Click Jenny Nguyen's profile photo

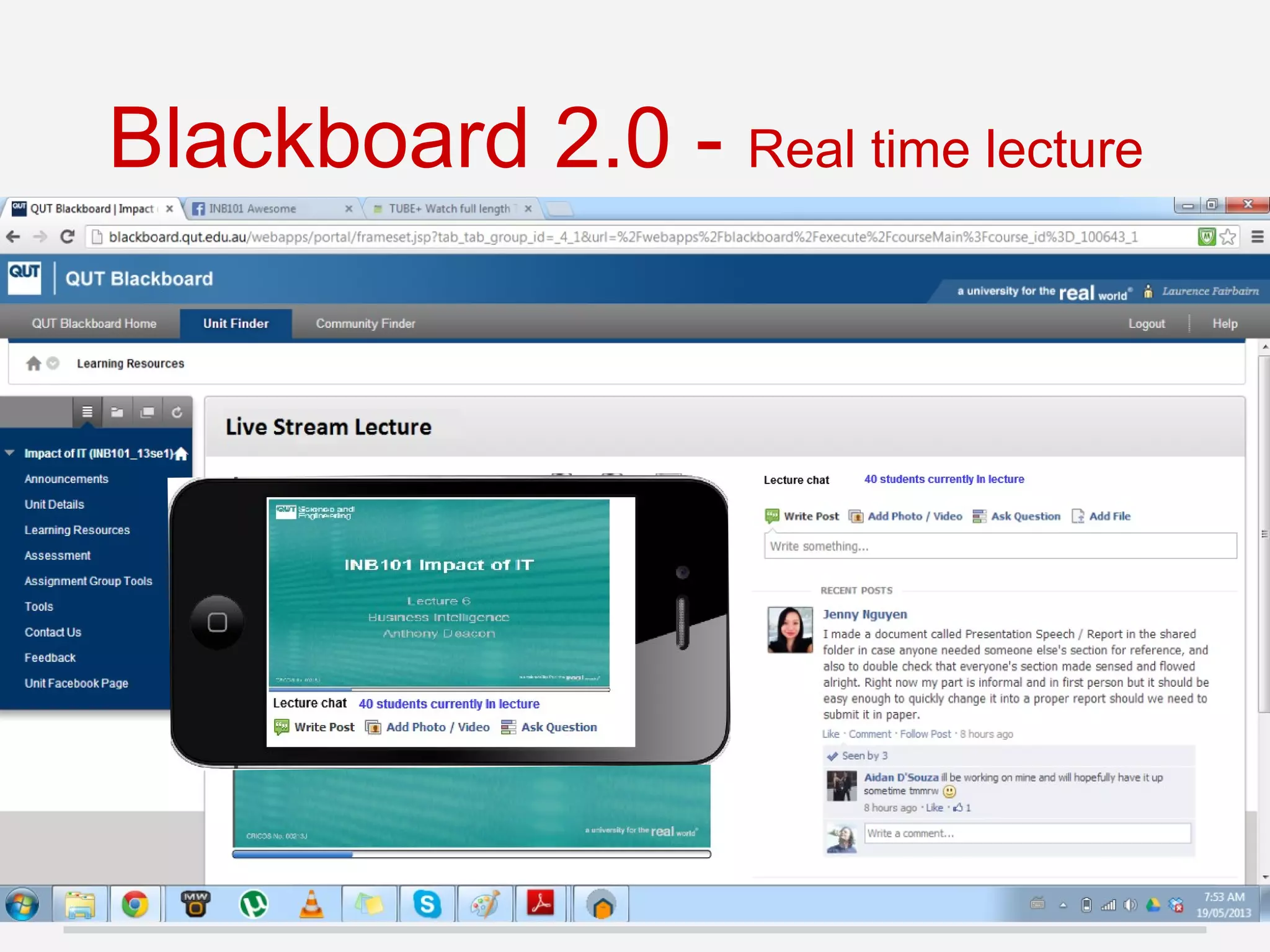[790, 630]
